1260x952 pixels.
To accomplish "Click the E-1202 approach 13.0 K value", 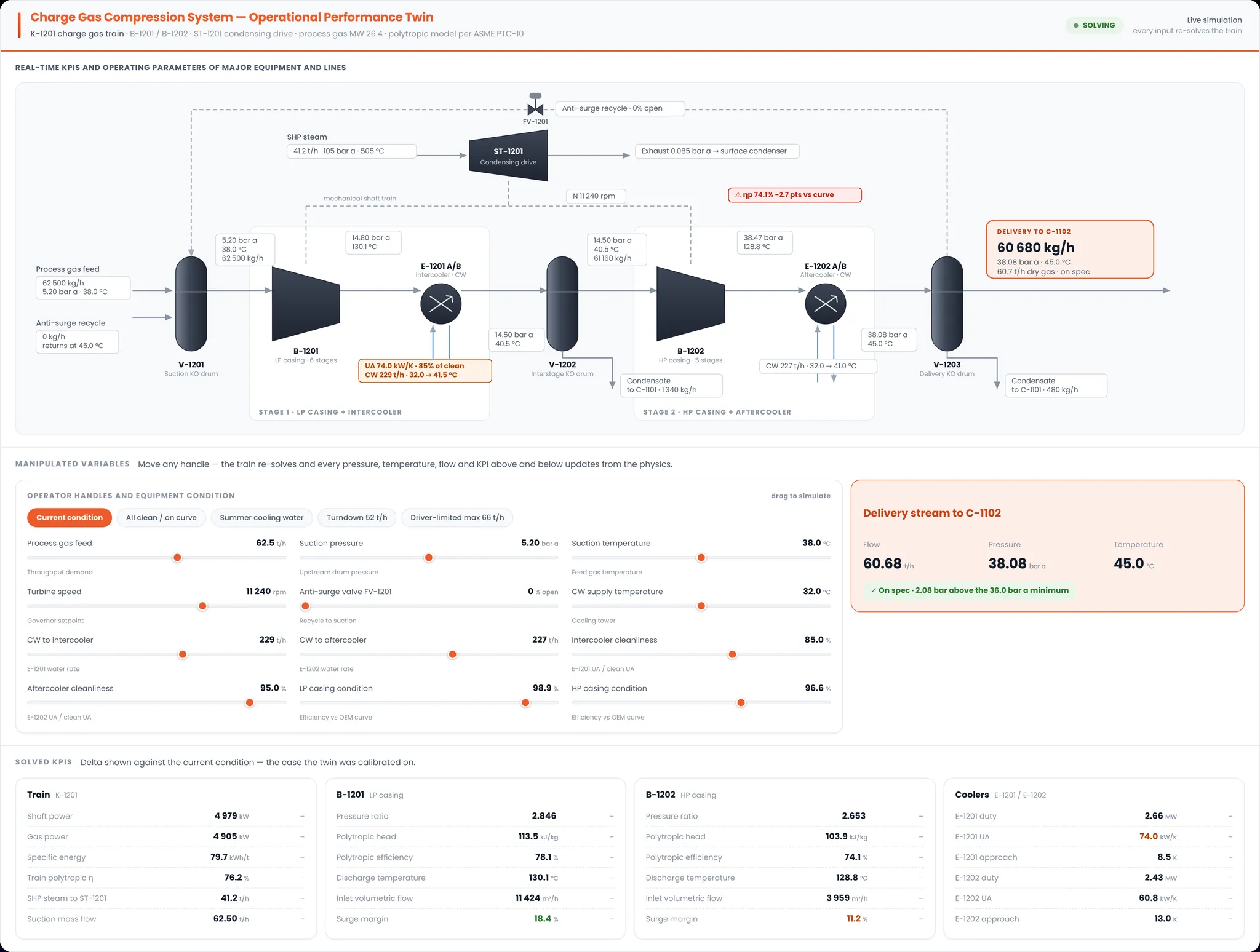I will tap(1165, 919).
